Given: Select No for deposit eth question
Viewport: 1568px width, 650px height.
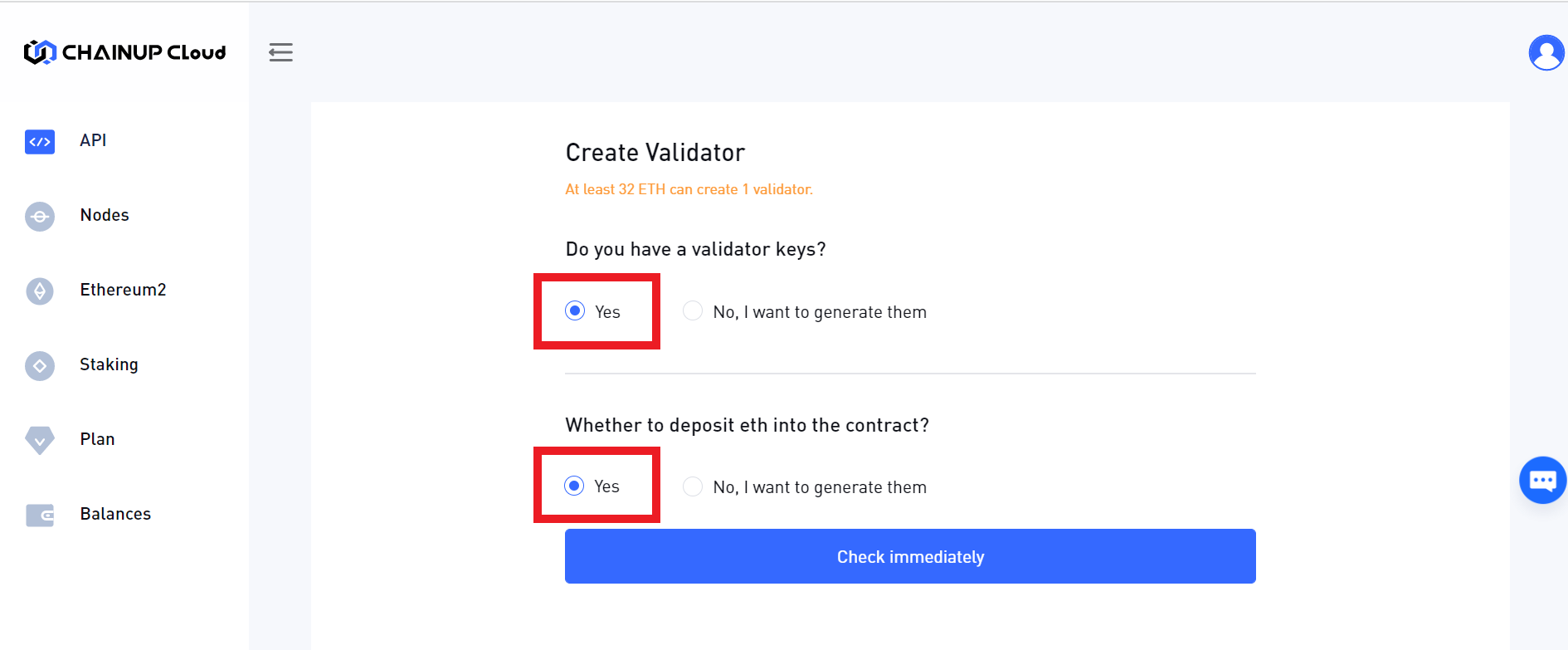Looking at the screenshot, I should tap(693, 486).
